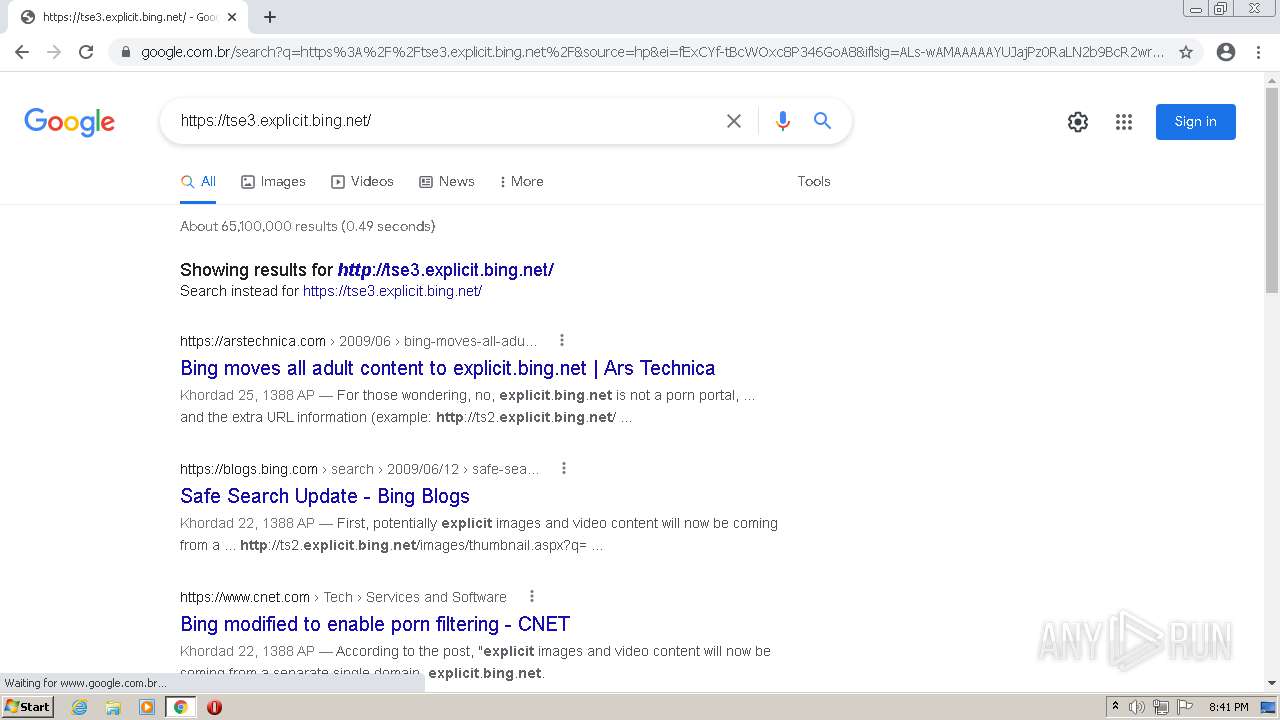Open Google settings gear icon
The height and width of the screenshot is (720, 1280).
1078,122
